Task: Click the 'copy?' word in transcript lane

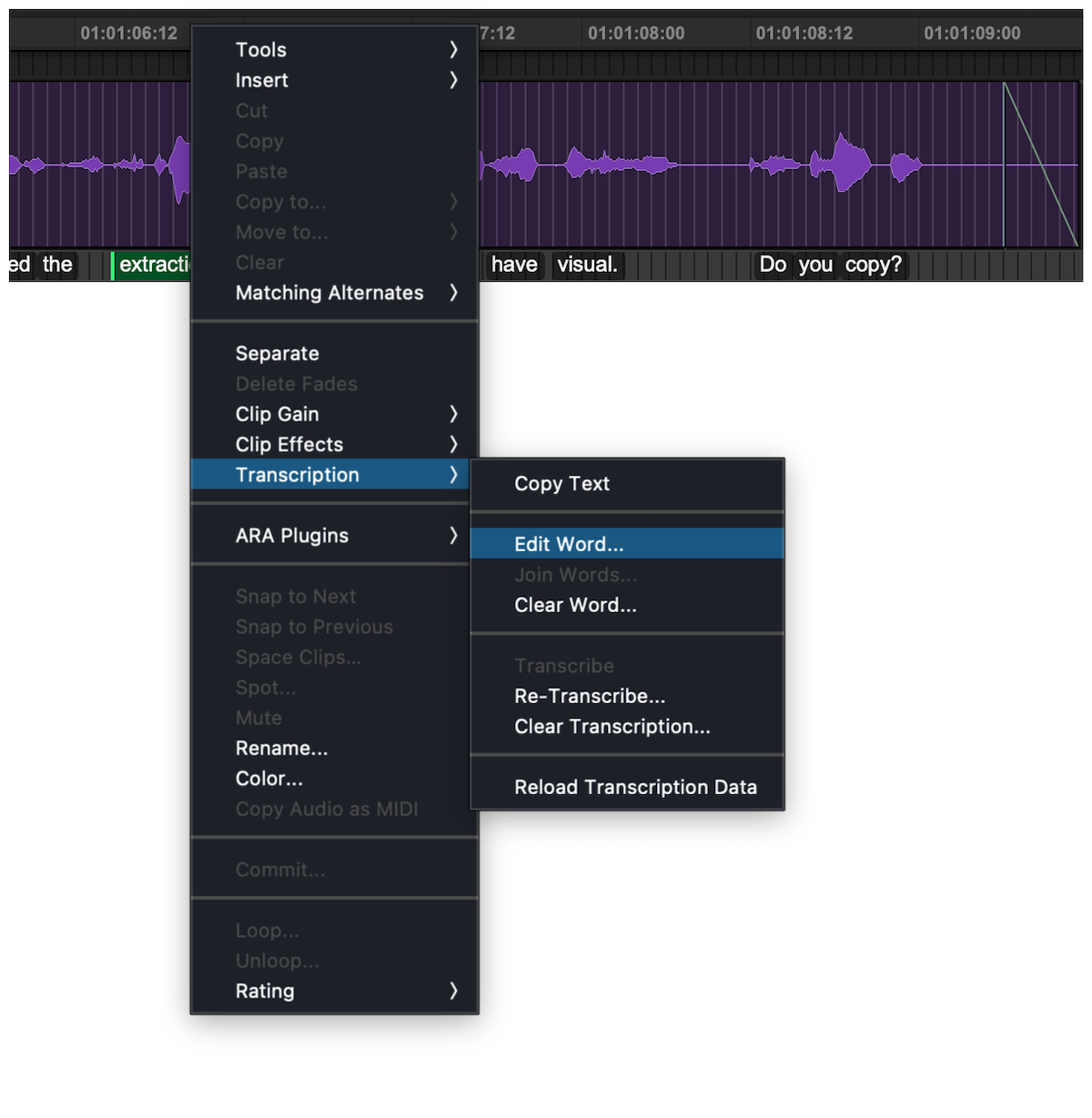Action: [873, 265]
